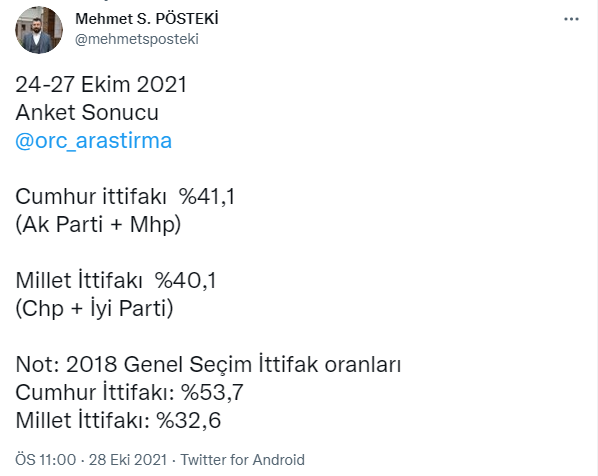Click the 28 Eki 2021 date
The height and width of the screenshot is (476, 598).
point(128,460)
